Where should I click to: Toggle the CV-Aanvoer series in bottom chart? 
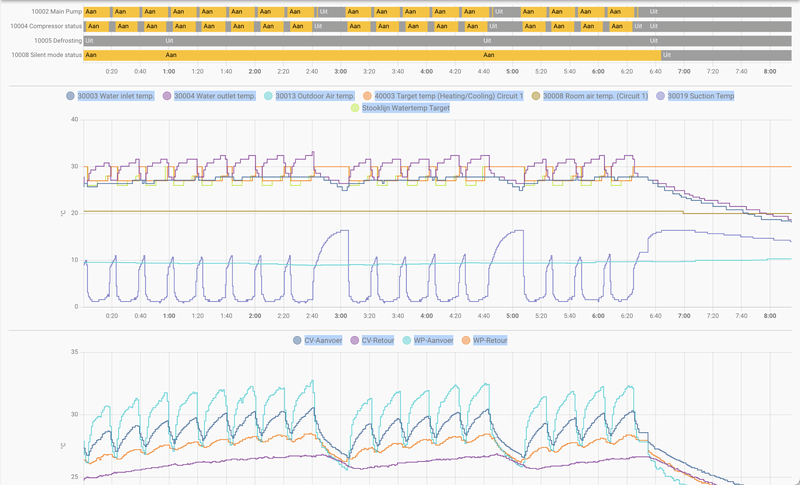click(317, 340)
